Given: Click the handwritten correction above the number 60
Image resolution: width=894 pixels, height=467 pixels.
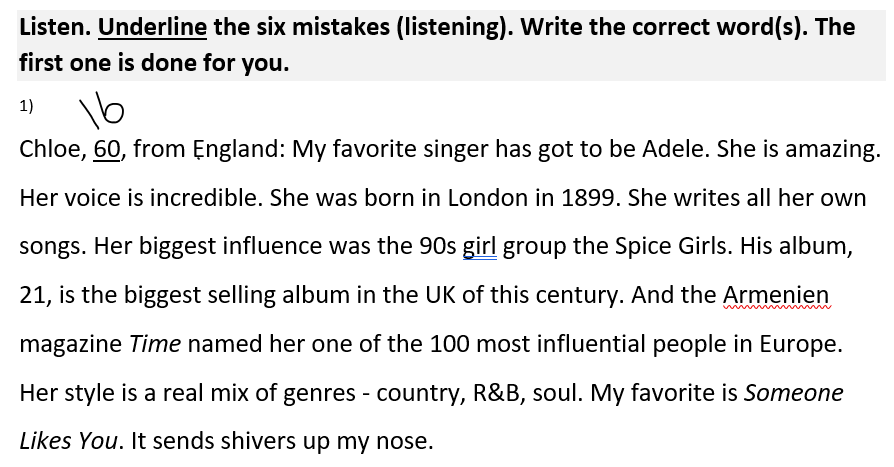Looking at the screenshot, I should pyautogui.click(x=102, y=113).
